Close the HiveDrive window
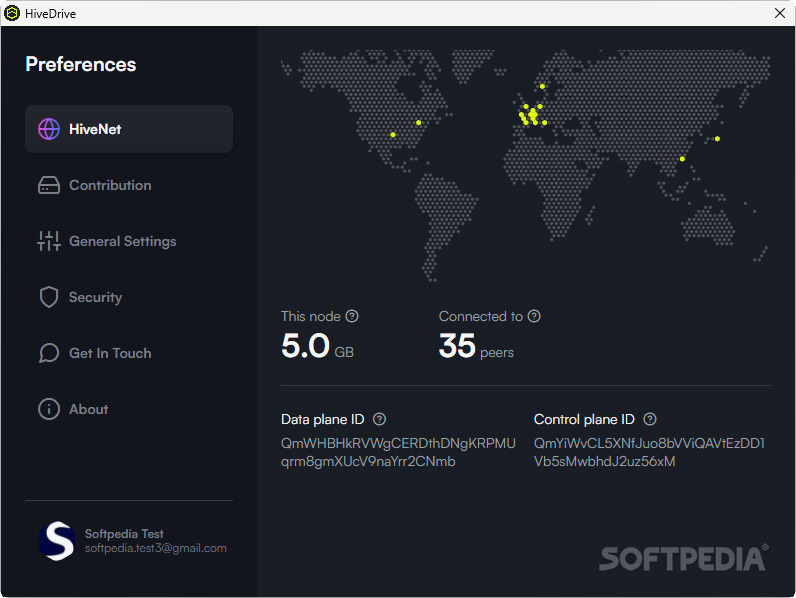 [780, 13]
